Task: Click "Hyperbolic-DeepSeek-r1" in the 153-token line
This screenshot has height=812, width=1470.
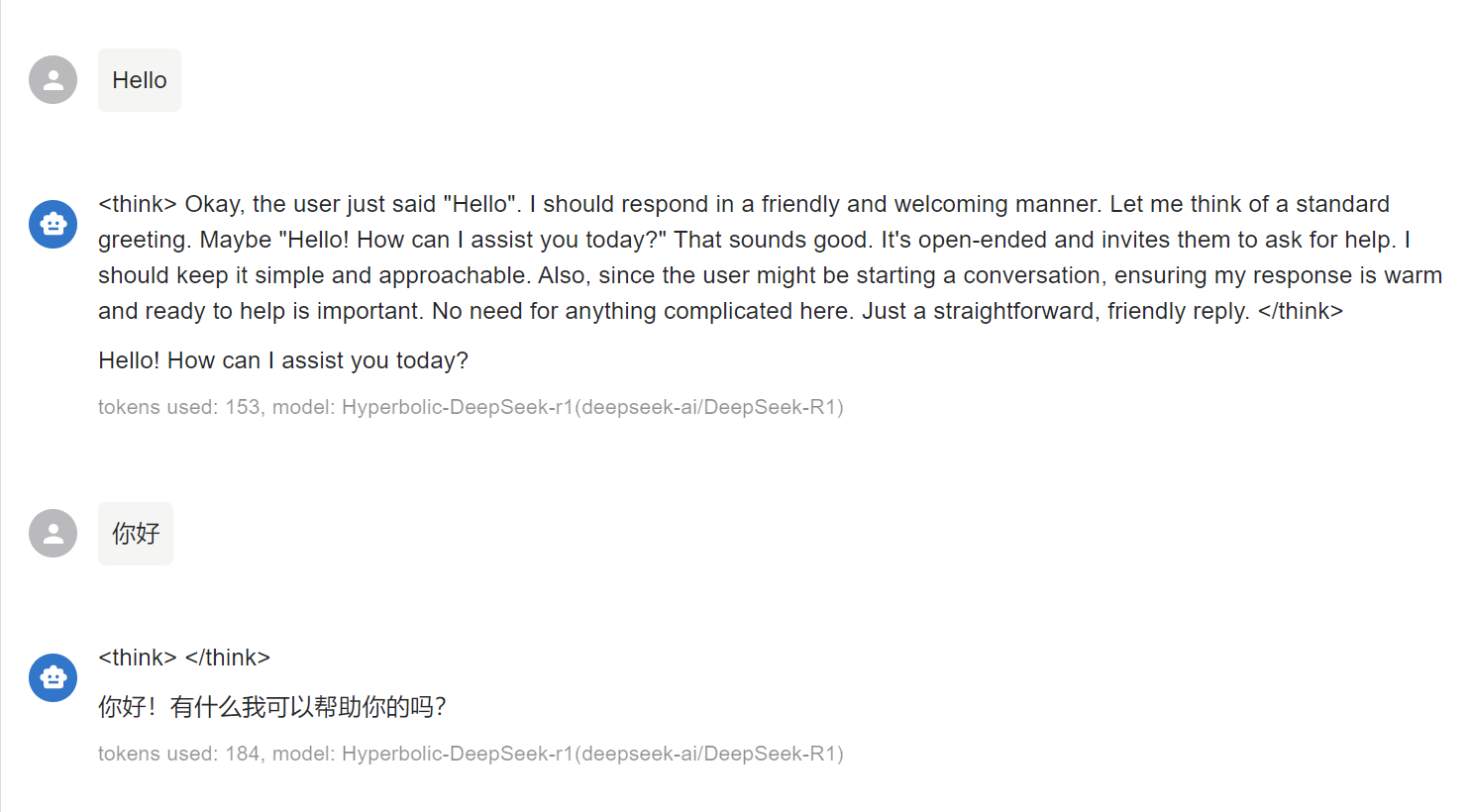Action: [458, 407]
